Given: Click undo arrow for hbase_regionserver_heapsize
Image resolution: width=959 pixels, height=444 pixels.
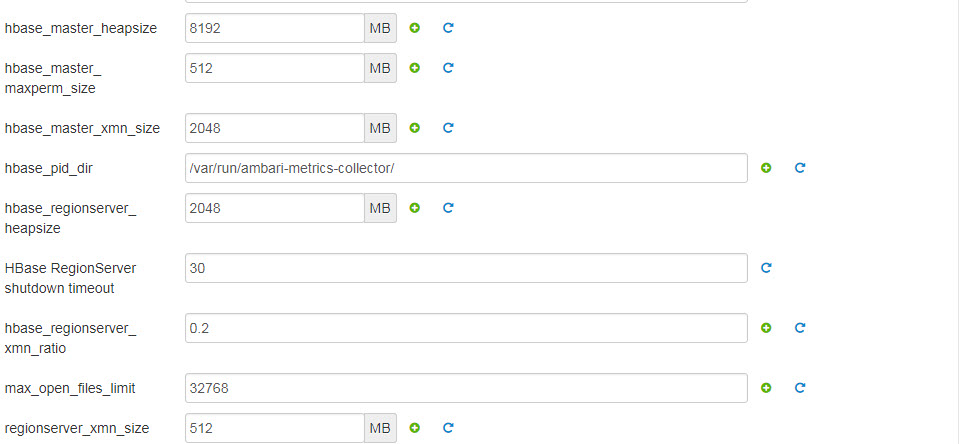Looking at the screenshot, I should [448, 208].
